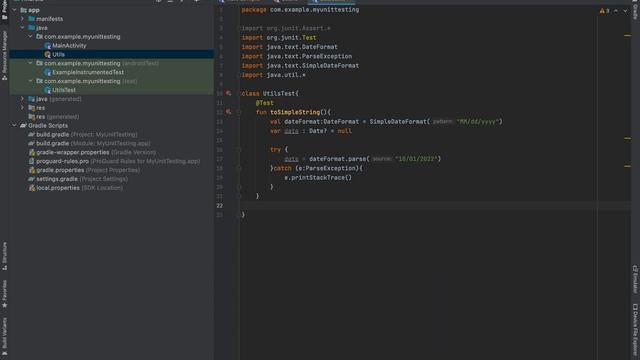Click the MainActivity Kotlin file icon
This screenshot has width=640, height=360.
(47, 46)
